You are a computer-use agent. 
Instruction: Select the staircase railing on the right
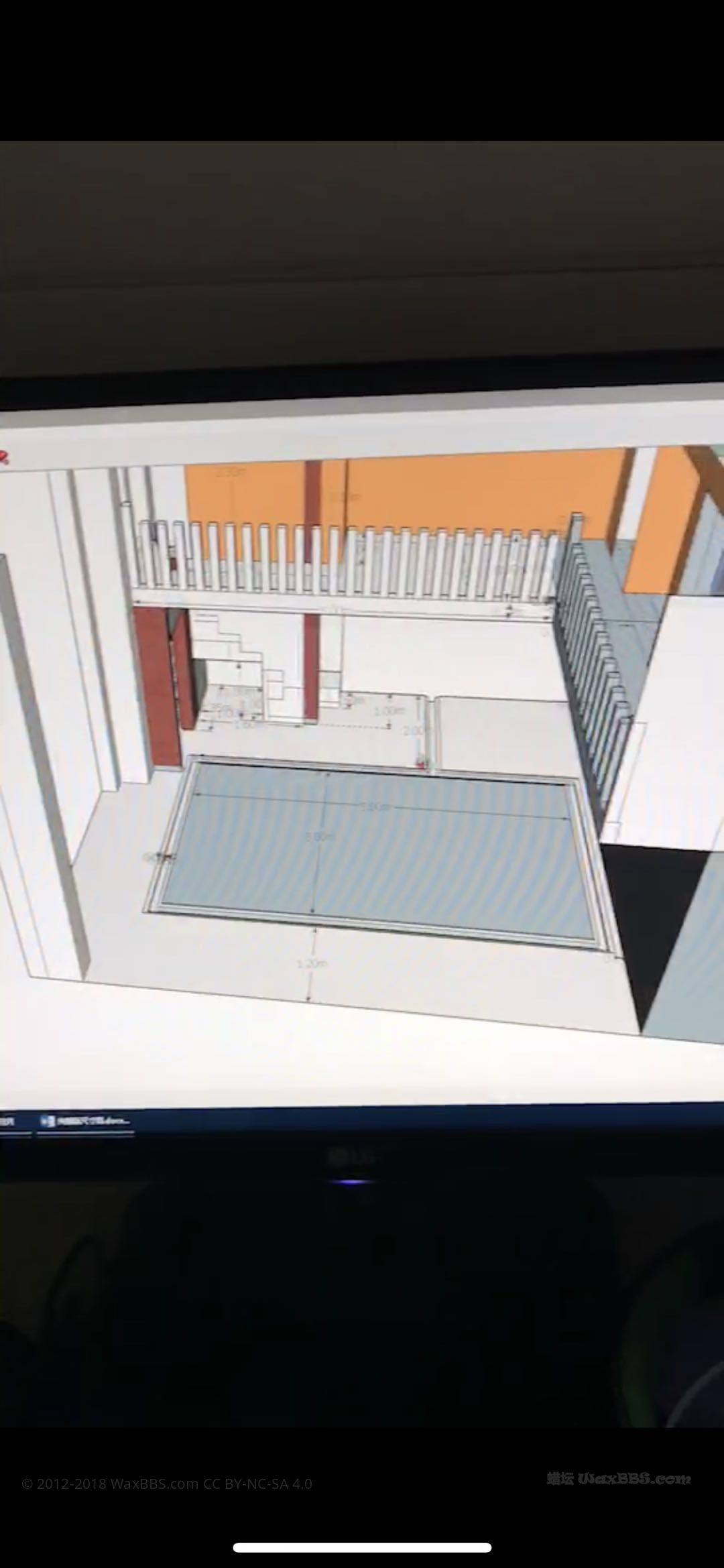[593, 664]
